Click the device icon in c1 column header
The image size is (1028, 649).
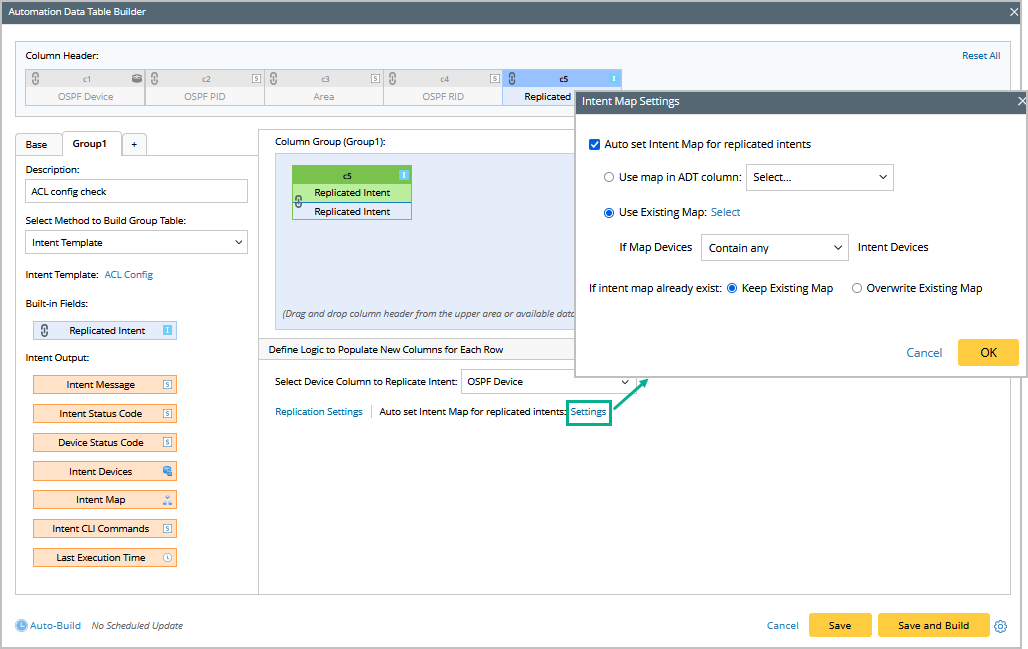137,78
